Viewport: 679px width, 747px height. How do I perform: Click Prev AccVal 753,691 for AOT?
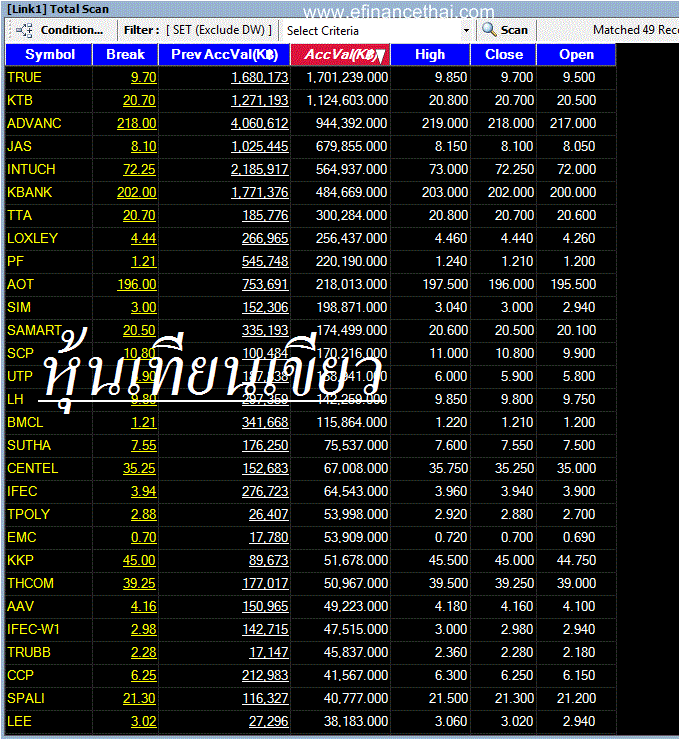pos(265,284)
